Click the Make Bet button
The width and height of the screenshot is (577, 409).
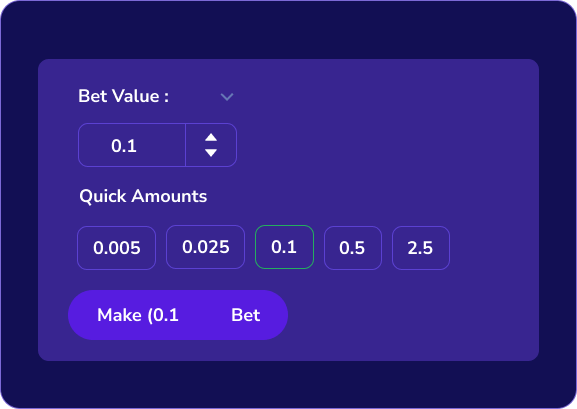coord(178,315)
